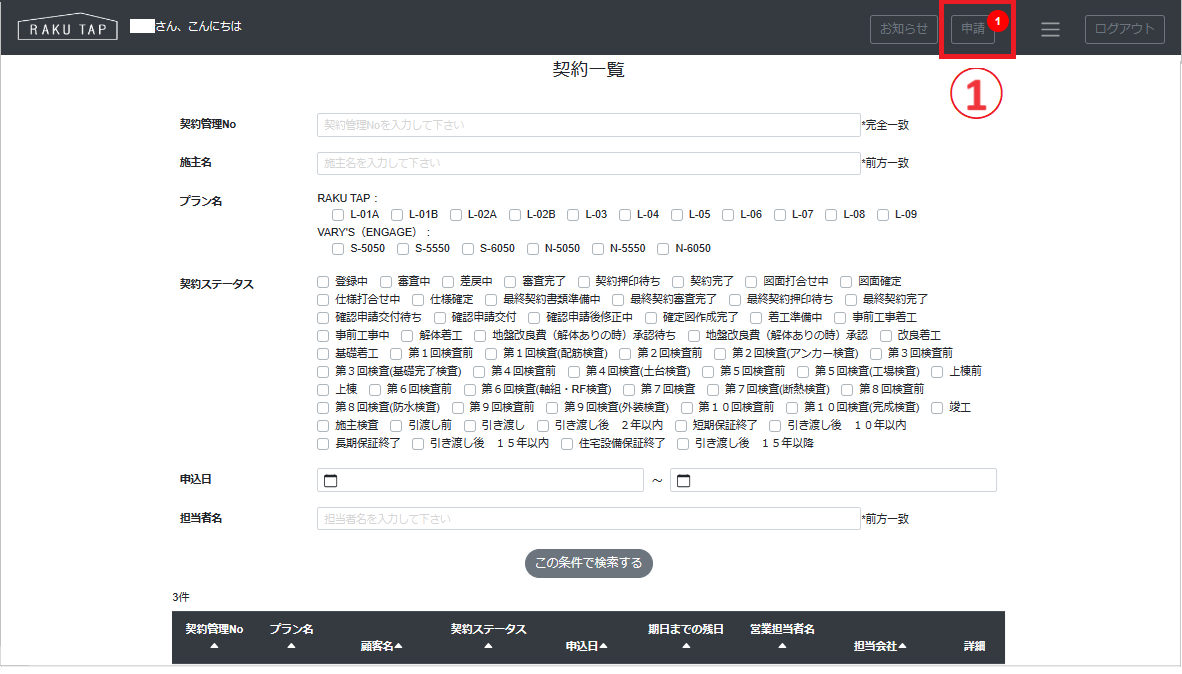Enable the L-05 plan checkbox
Screen dimensions: 1182x674
pyautogui.click(x=677, y=215)
